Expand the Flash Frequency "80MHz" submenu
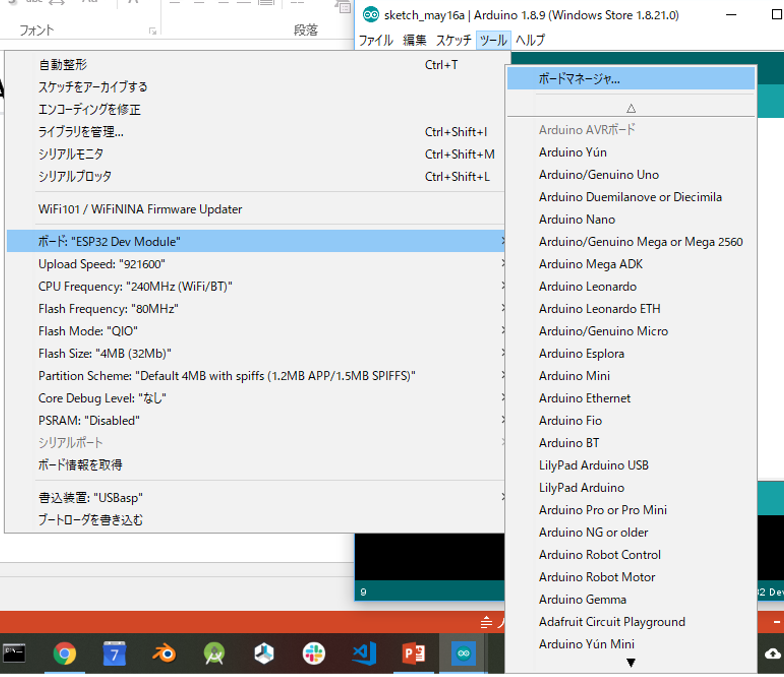Image resolution: width=784 pixels, height=677 pixels. point(256,309)
